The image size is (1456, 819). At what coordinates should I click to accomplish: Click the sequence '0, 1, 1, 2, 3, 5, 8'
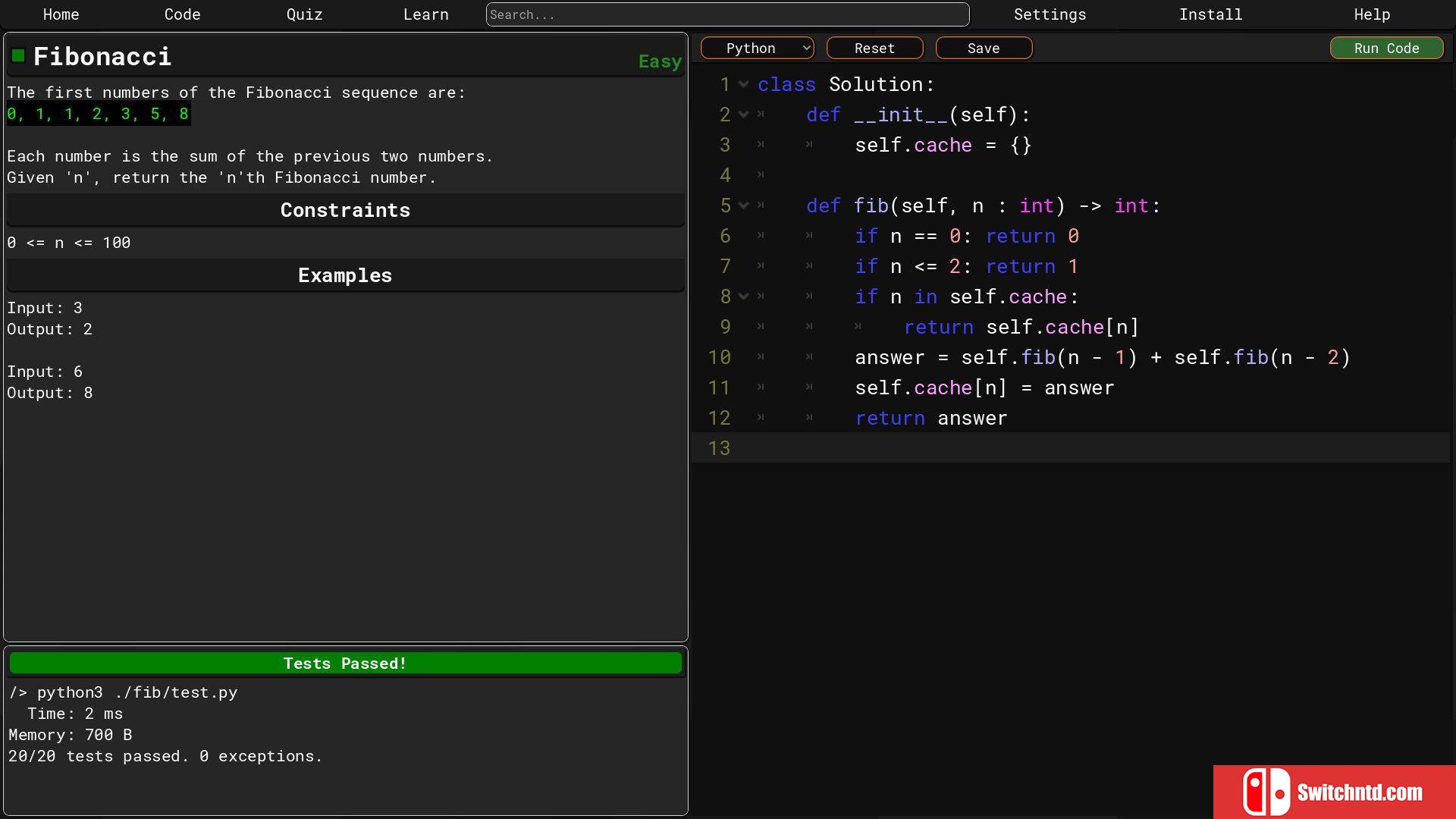click(x=98, y=114)
